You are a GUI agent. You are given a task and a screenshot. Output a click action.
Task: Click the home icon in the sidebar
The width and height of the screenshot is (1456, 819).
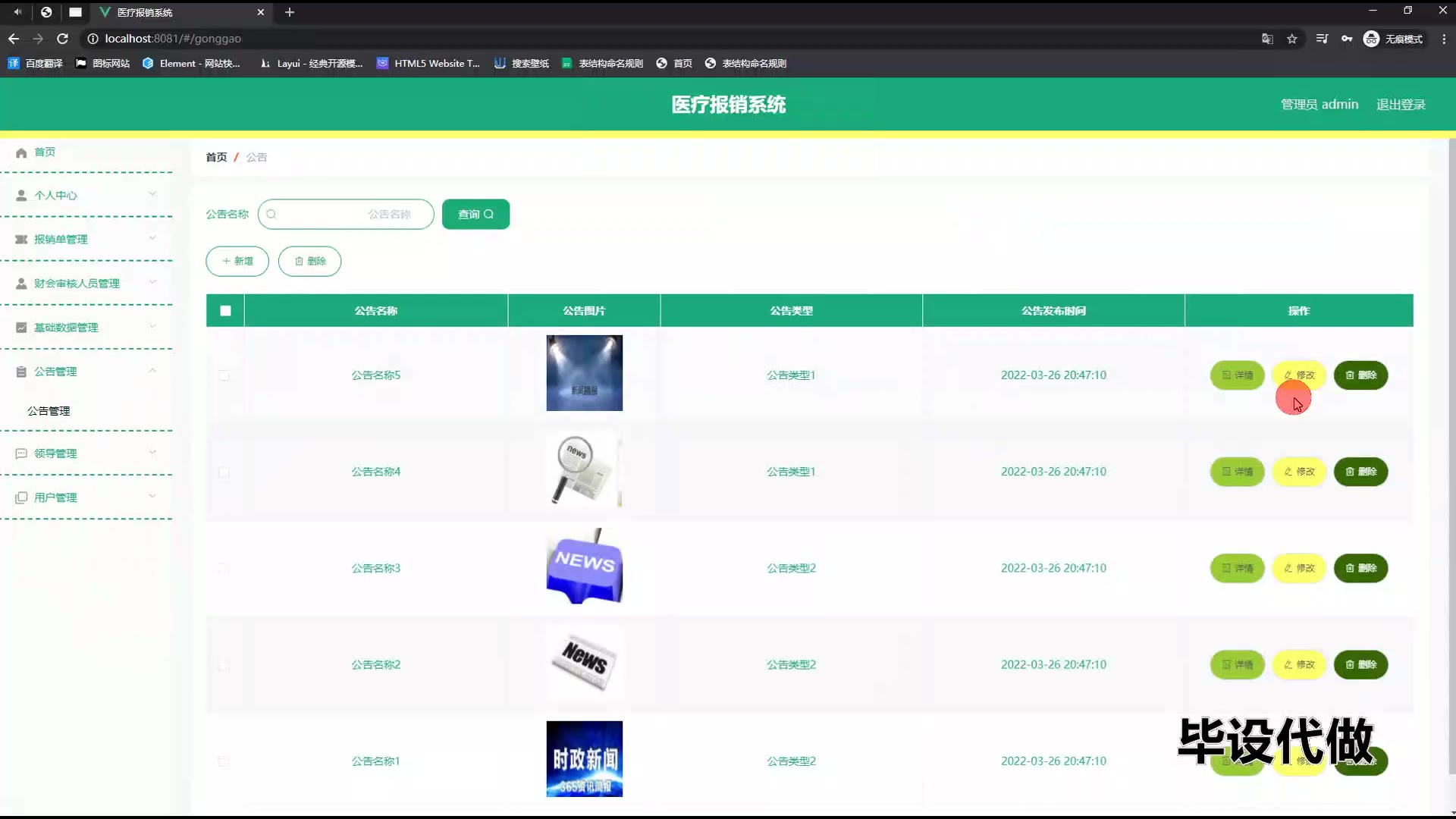[x=21, y=152]
